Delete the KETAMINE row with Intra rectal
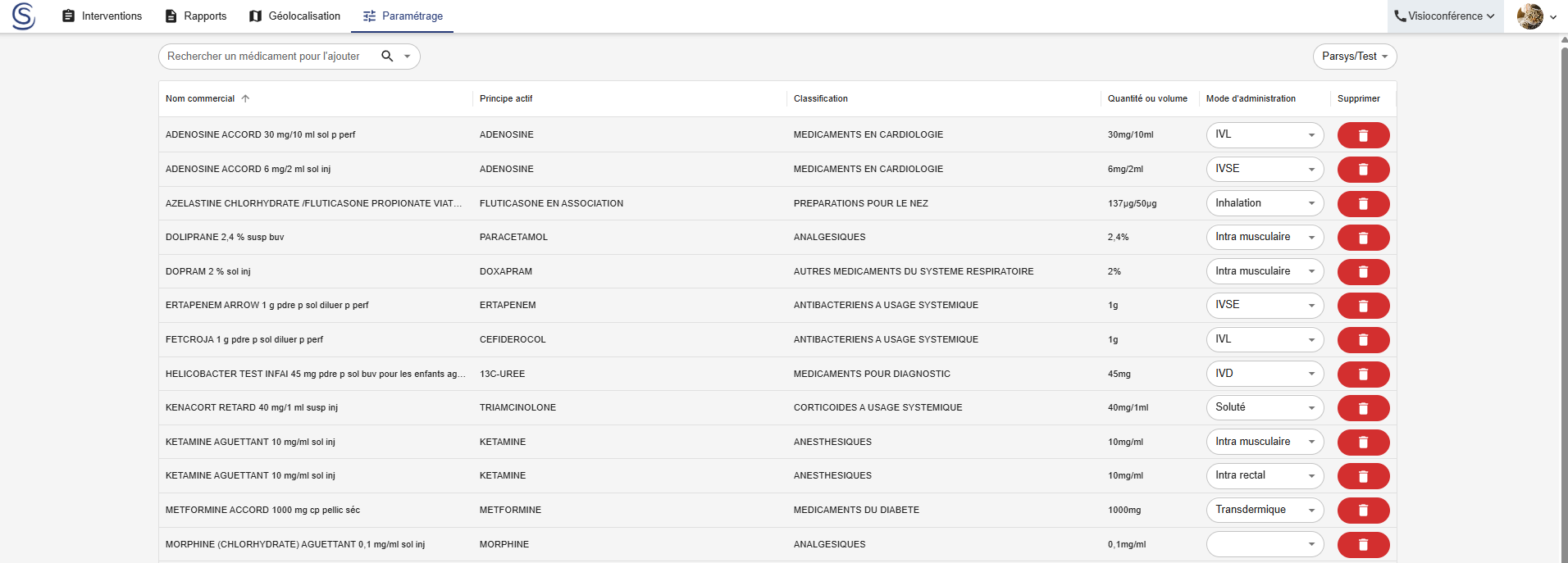Image resolution: width=1568 pixels, height=563 pixels. [1363, 476]
